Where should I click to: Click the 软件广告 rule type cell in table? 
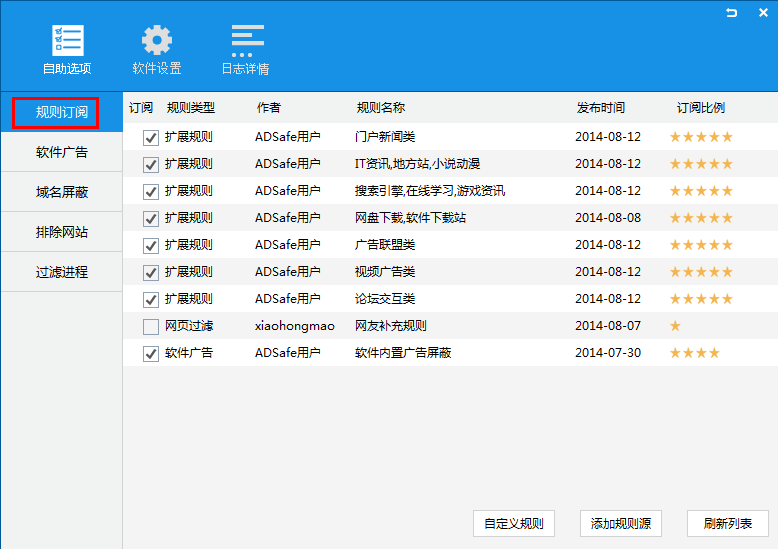(189, 352)
